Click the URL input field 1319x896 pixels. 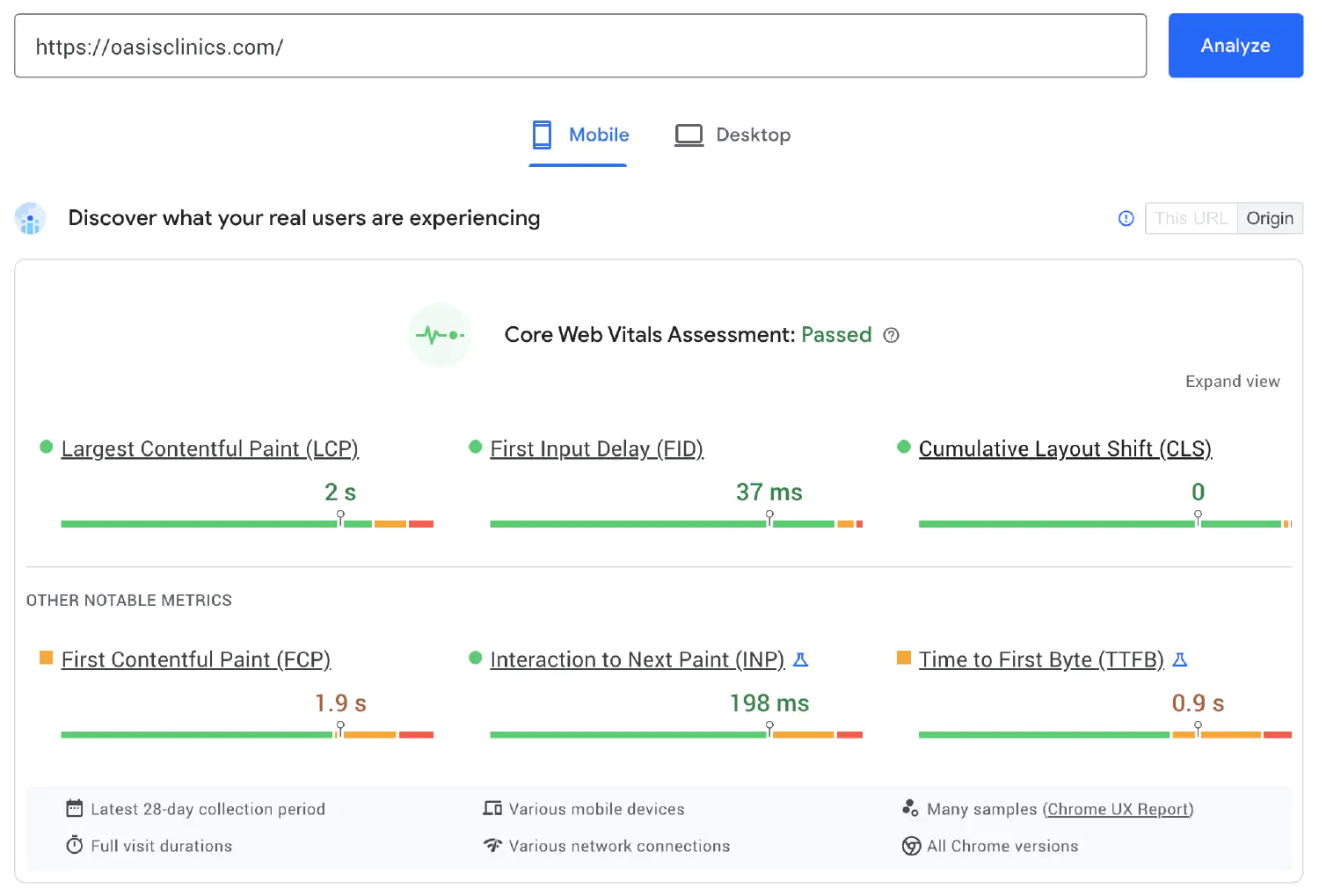[x=580, y=46]
